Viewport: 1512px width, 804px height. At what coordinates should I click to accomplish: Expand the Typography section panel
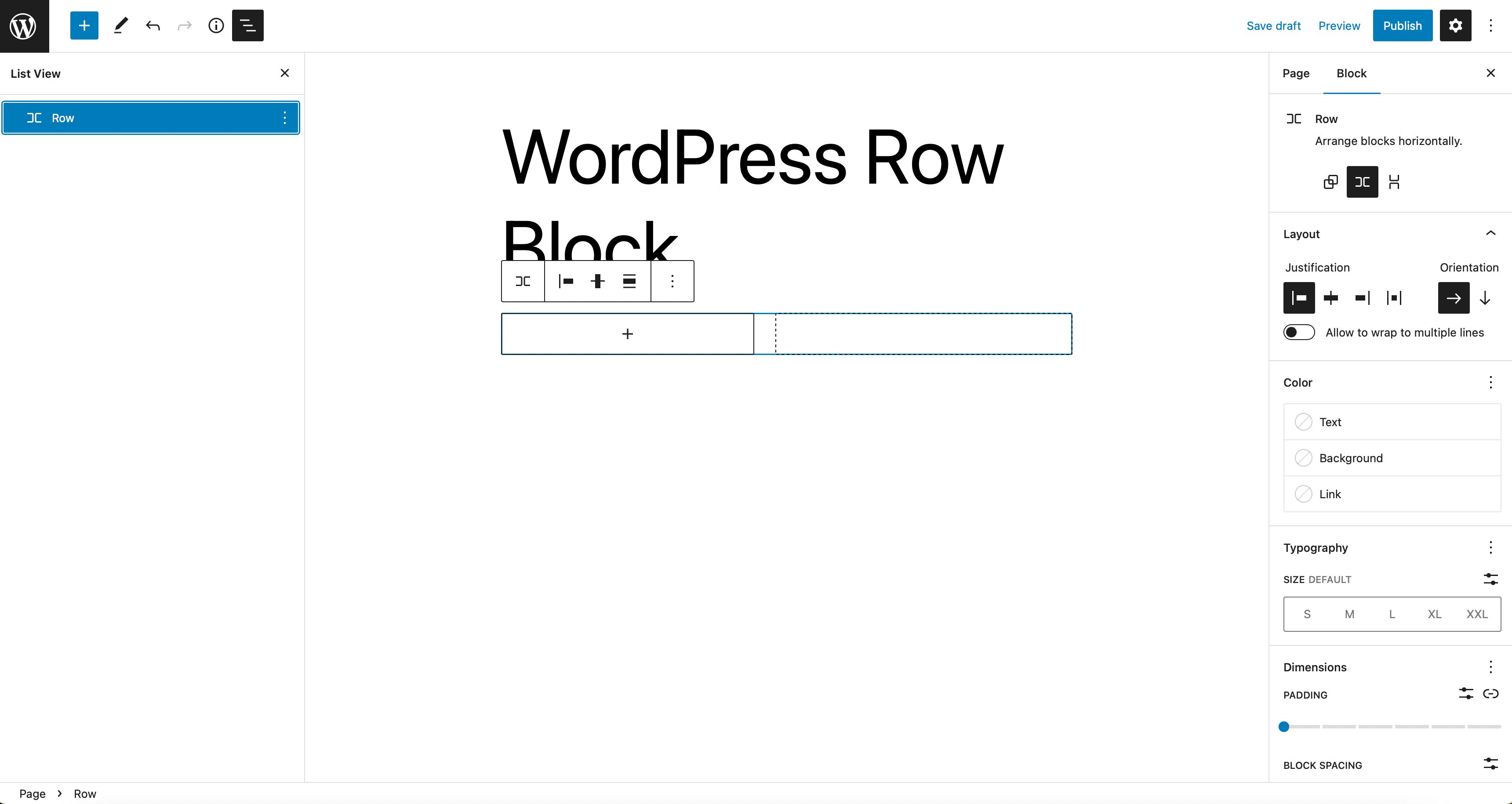1316,547
